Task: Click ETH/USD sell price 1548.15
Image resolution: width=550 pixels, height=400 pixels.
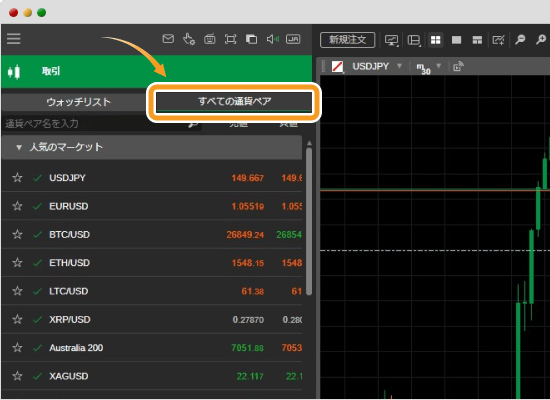Action: 248,263
